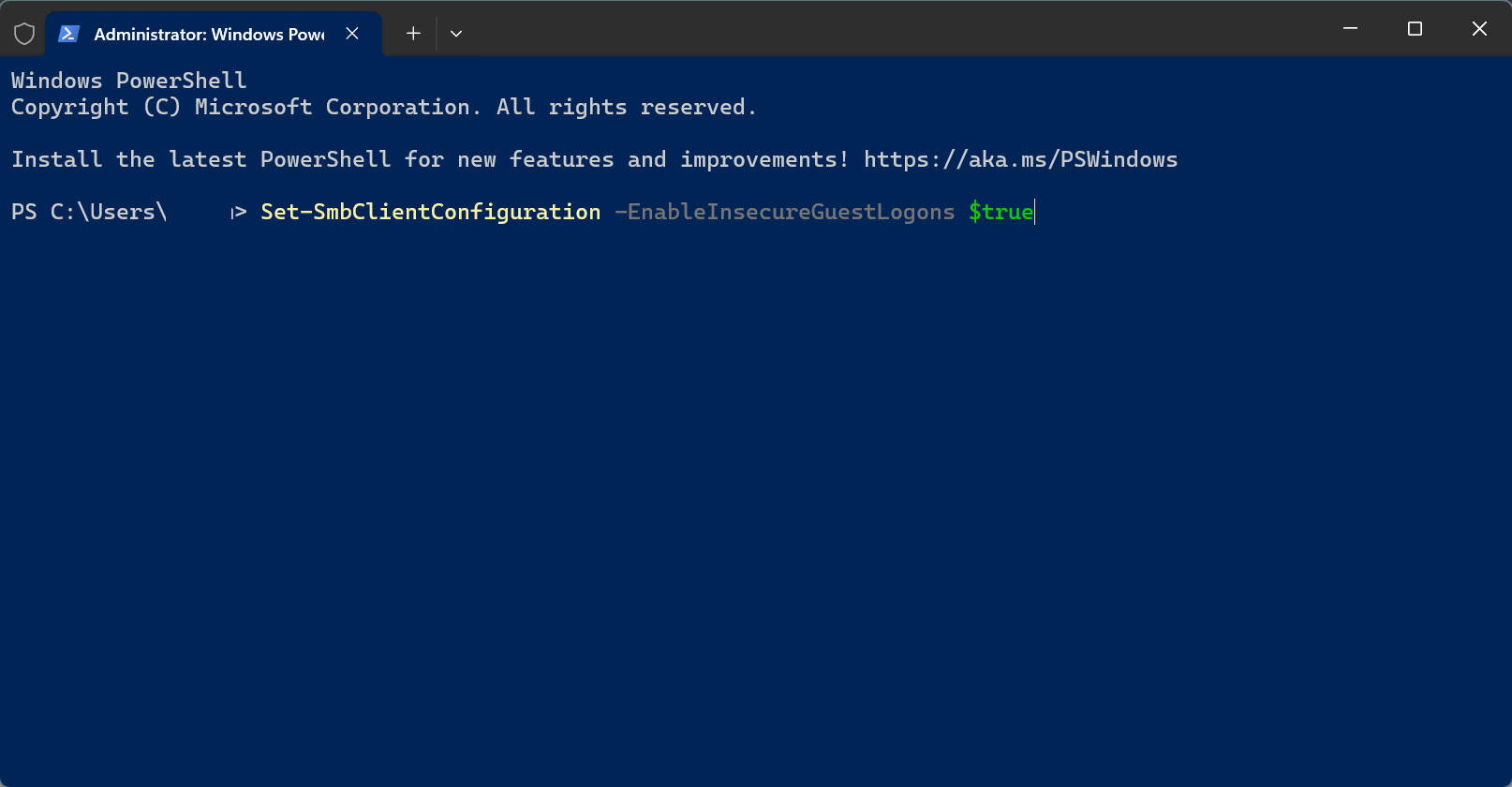Close the terminal window
The width and height of the screenshot is (1512, 787).
[1479, 29]
